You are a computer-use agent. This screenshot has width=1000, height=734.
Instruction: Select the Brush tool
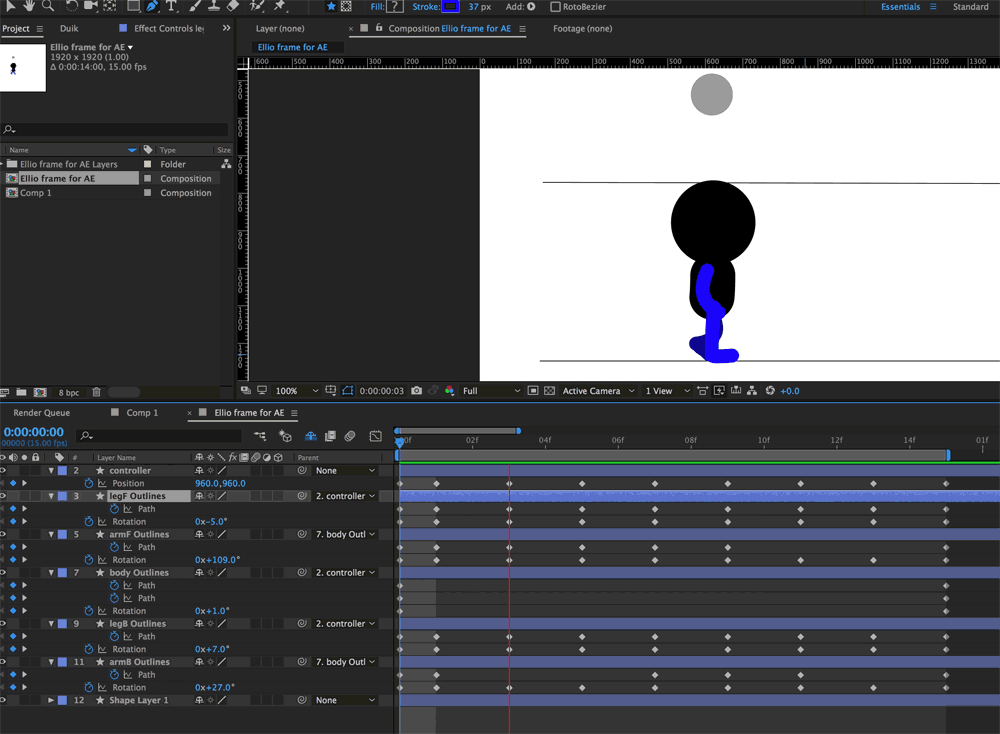point(193,8)
